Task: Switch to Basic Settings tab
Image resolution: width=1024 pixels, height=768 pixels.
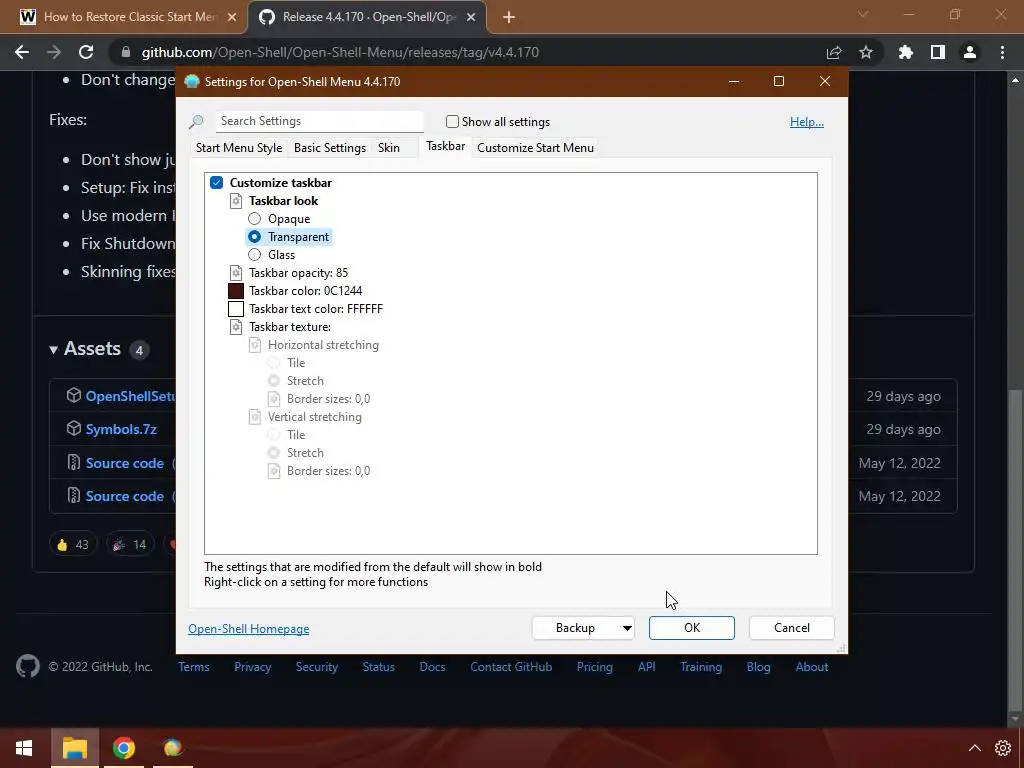Action: point(330,148)
